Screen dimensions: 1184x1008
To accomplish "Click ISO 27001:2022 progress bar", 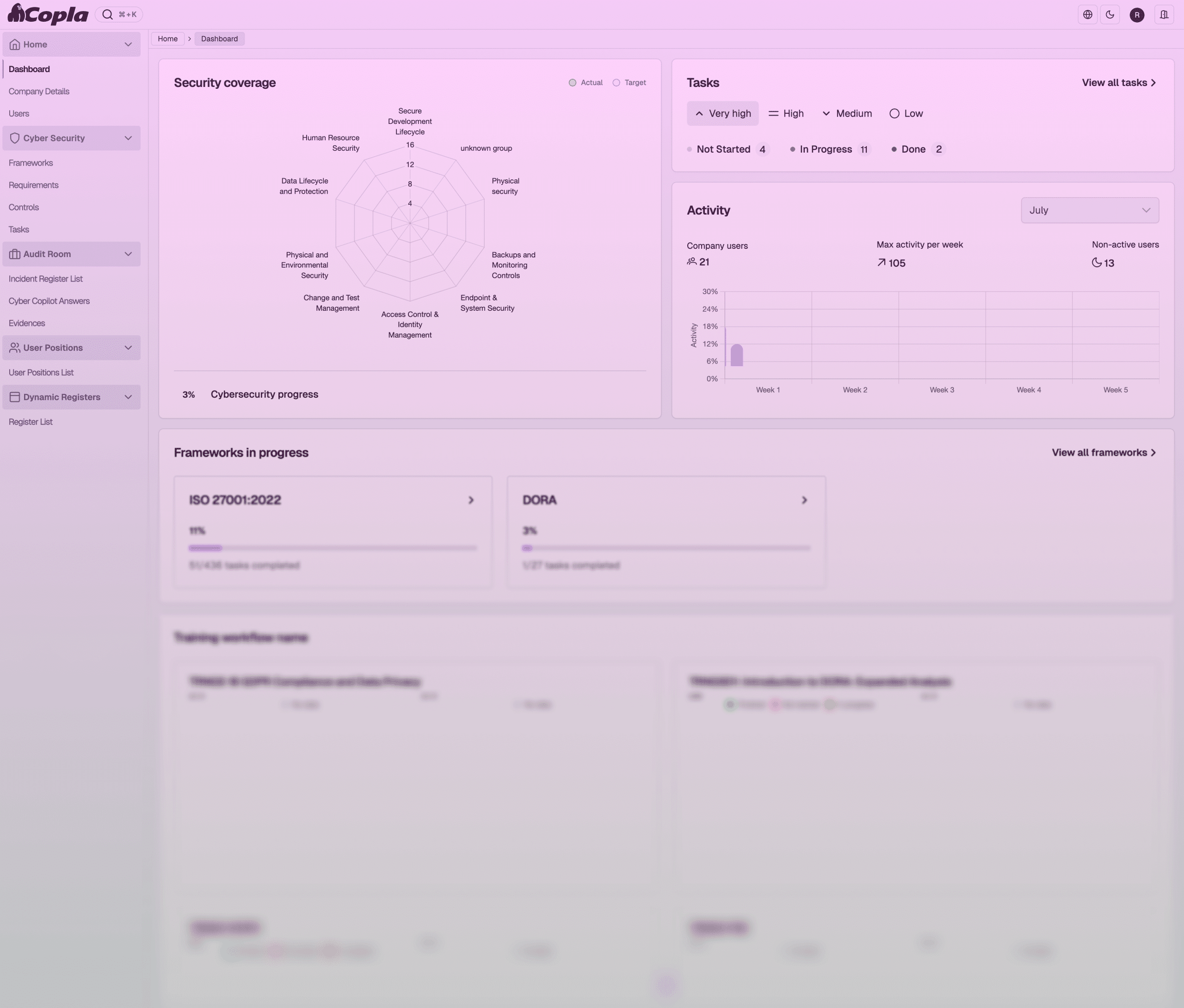I will 333,548.
